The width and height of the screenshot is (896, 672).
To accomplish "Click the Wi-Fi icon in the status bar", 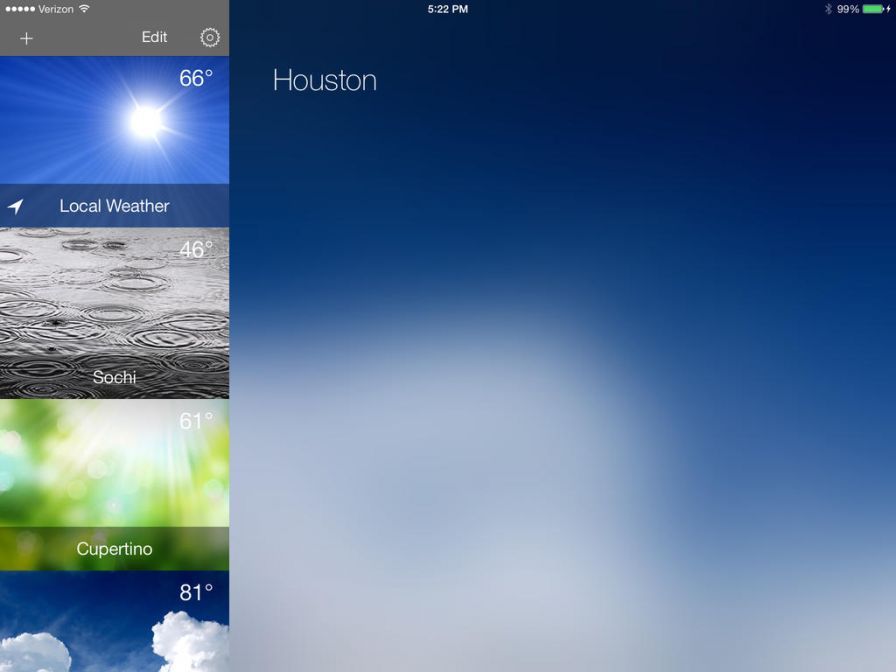I will (x=84, y=9).
